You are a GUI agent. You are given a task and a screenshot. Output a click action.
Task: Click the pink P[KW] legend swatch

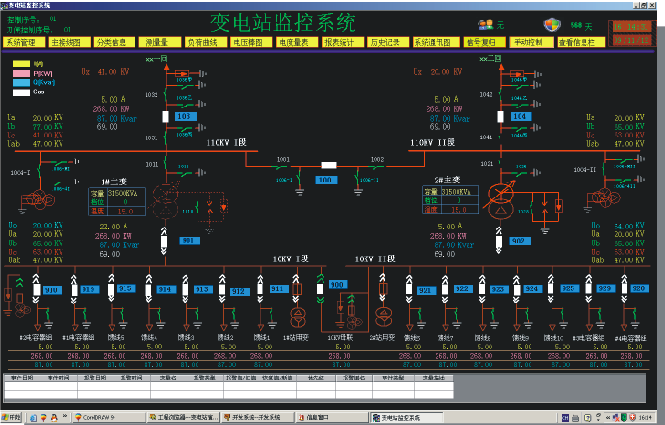point(19,74)
